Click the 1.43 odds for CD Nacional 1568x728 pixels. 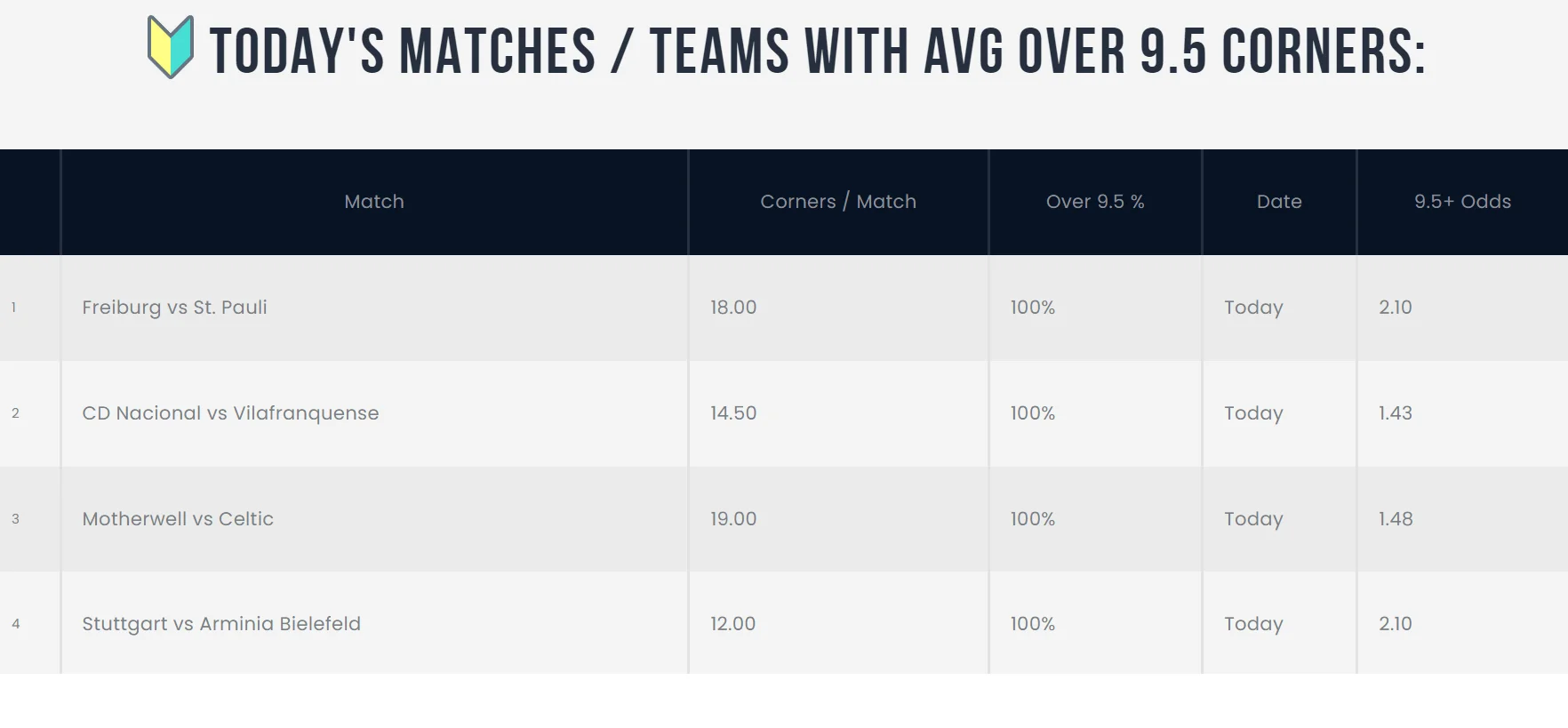pyautogui.click(x=1396, y=413)
